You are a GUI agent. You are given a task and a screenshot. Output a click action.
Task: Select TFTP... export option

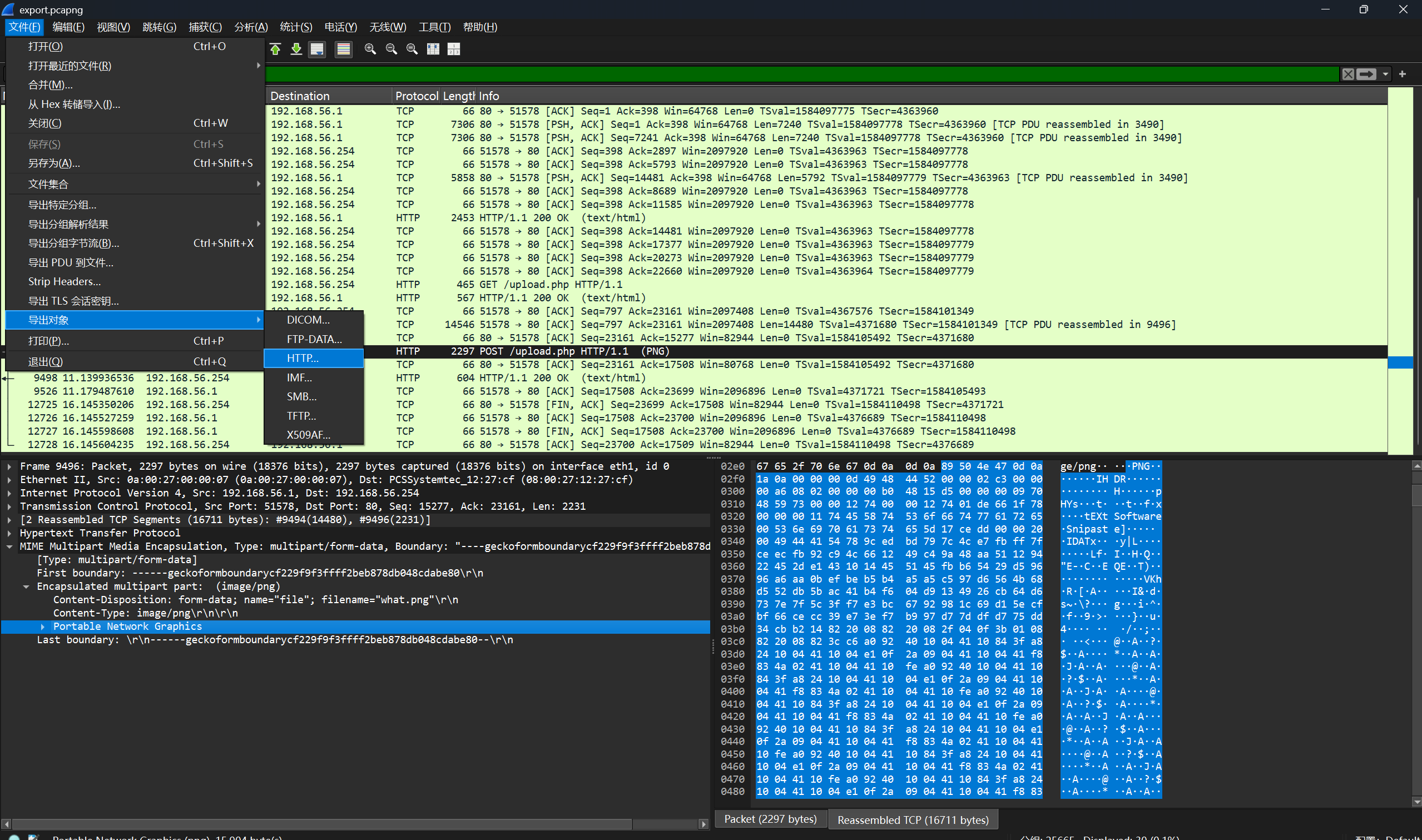(314, 416)
